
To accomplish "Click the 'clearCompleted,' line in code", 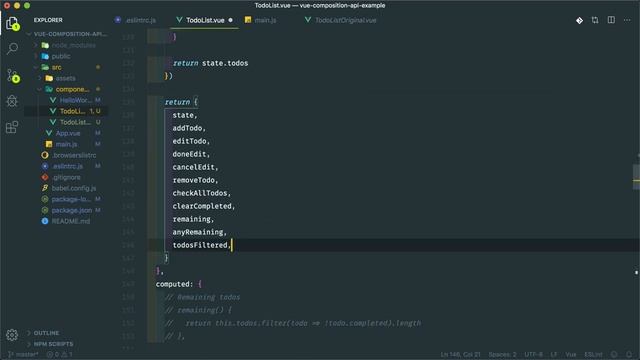I will (203, 206).
